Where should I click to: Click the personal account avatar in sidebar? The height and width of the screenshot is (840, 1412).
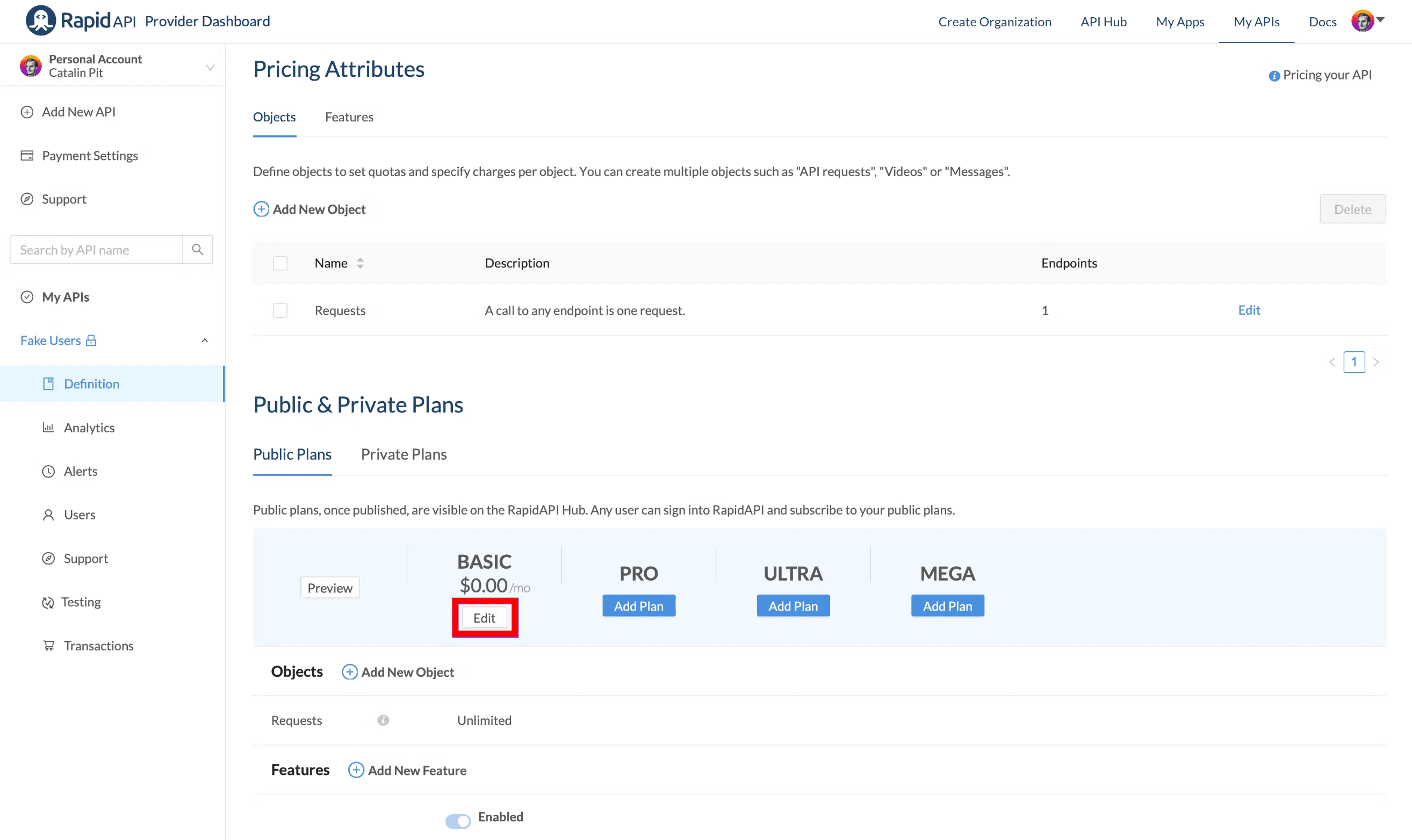pyautogui.click(x=31, y=66)
